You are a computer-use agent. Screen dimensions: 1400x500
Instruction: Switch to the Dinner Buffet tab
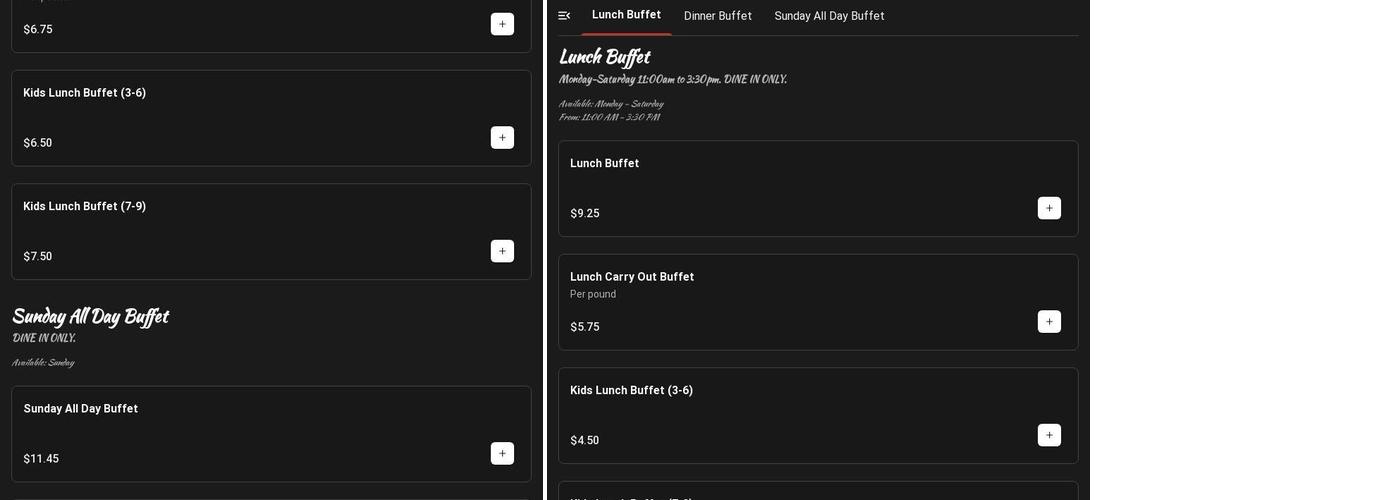point(717,16)
